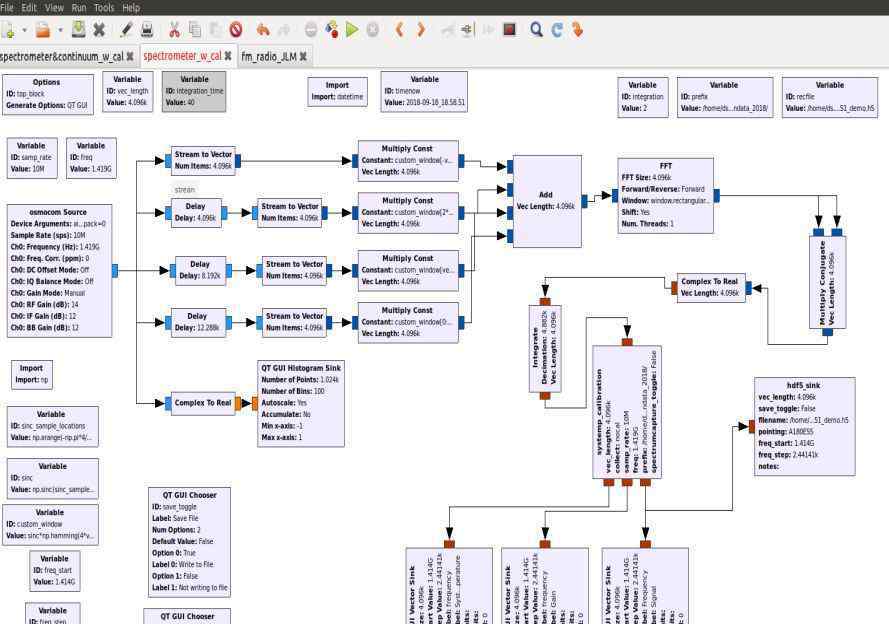Generate the flow graph with the colored shapes icon
The image size is (889, 624).
[x=332, y=29]
